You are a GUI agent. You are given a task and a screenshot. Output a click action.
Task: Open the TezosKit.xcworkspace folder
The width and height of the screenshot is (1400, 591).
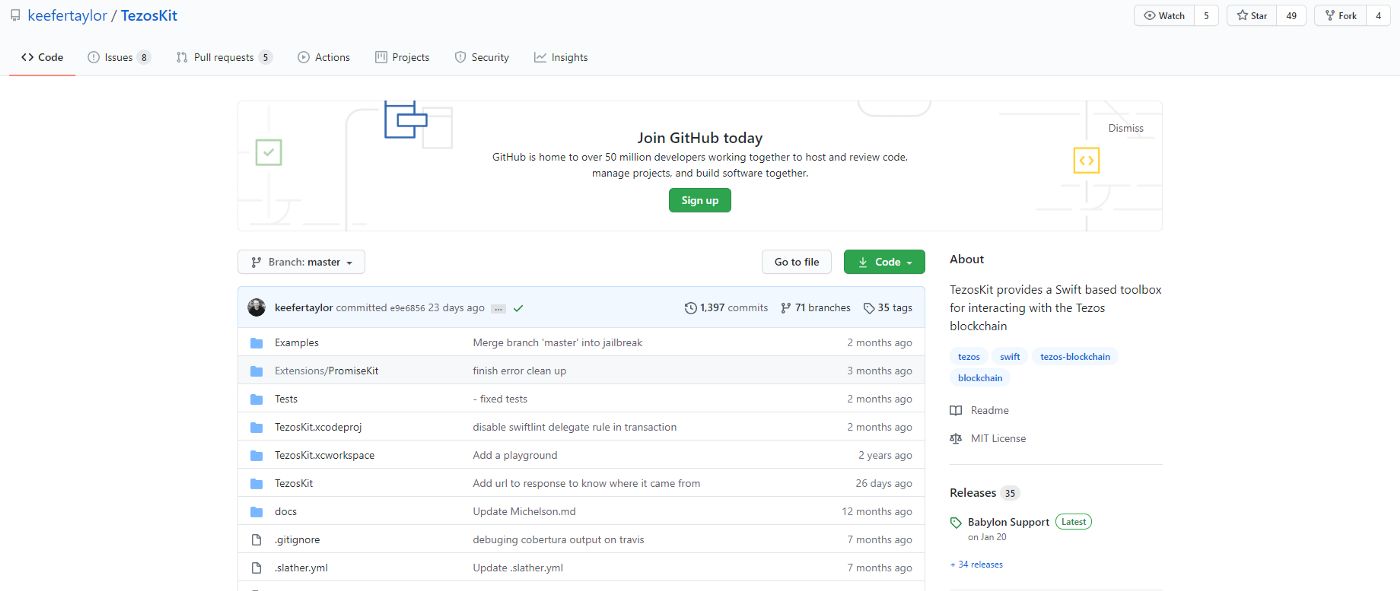click(x=325, y=455)
